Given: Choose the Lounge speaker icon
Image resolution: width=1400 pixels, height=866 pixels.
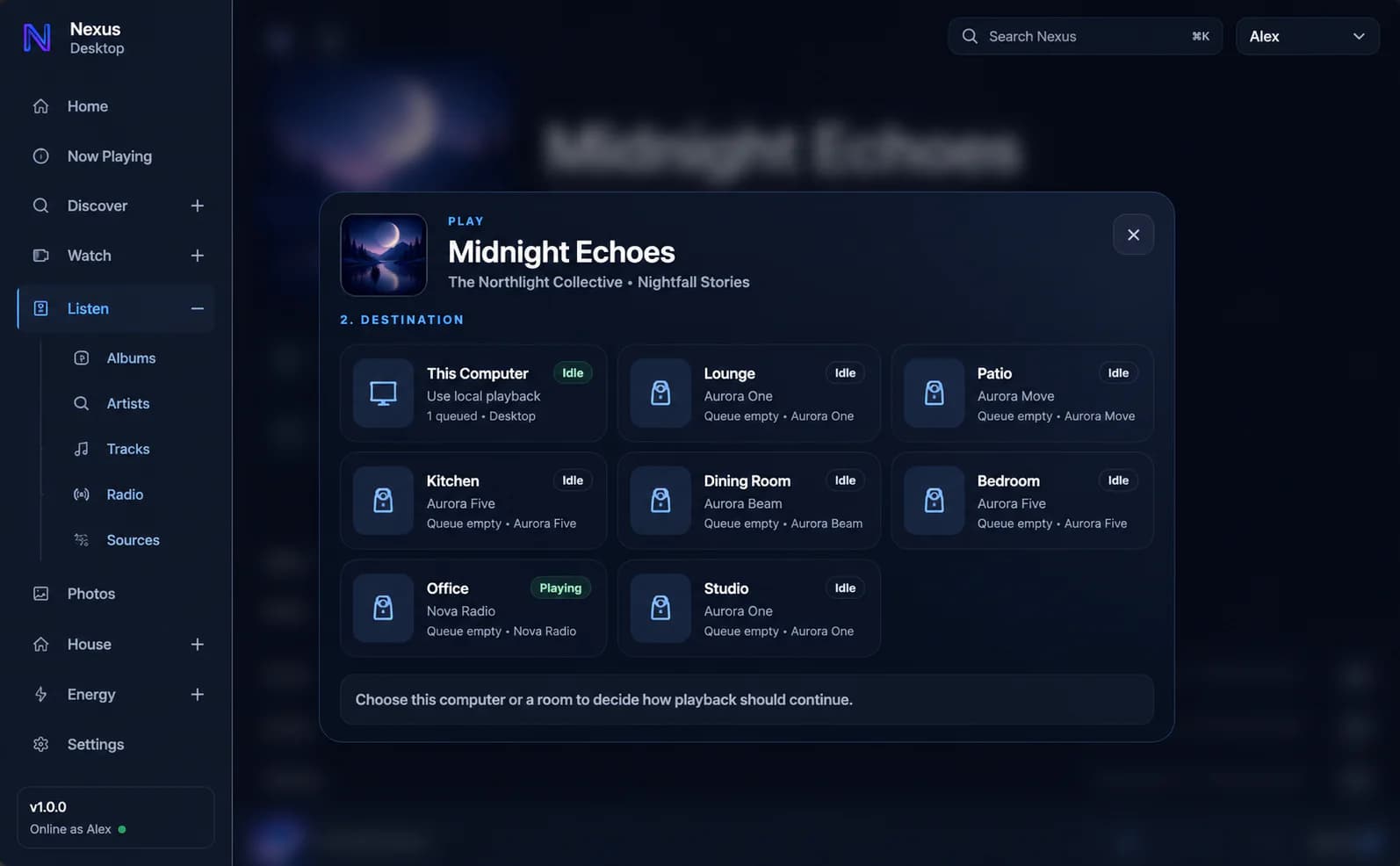Looking at the screenshot, I should [x=660, y=393].
